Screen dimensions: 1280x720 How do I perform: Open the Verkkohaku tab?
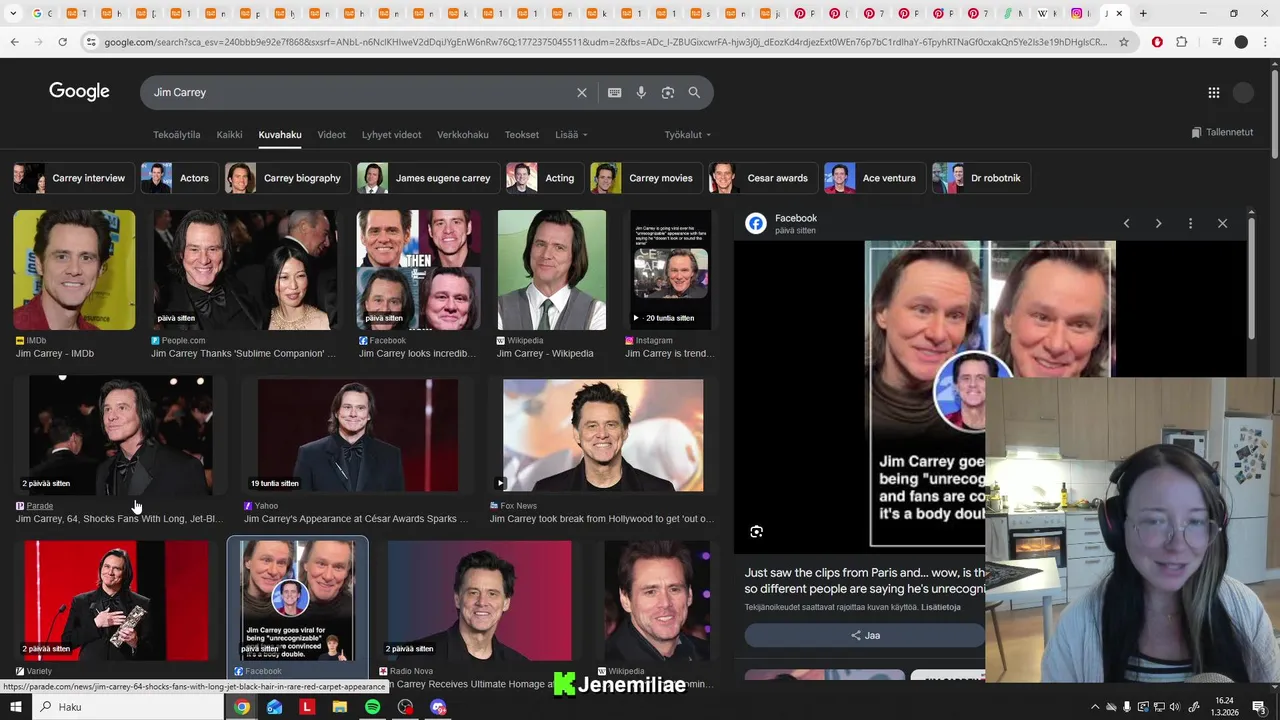click(x=463, y=135)
